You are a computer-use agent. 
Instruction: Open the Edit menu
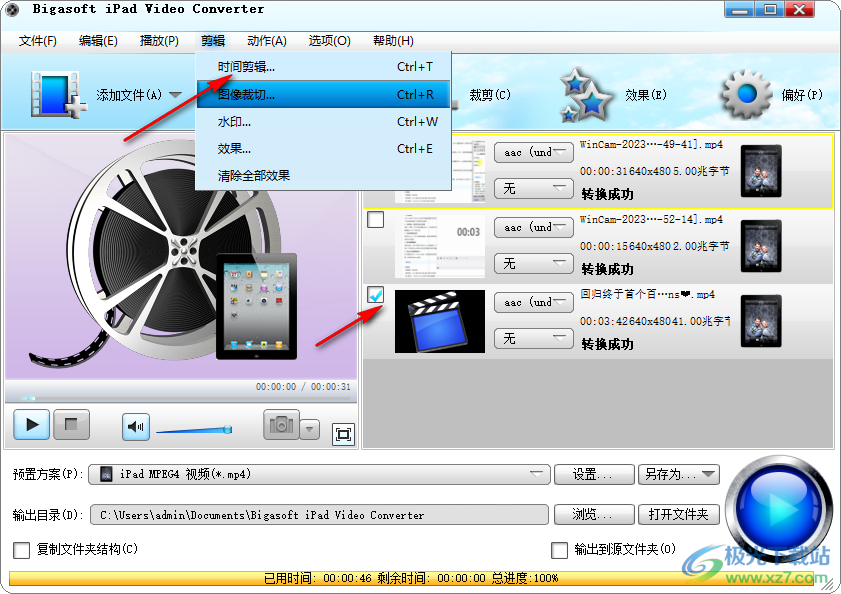coord(98,41)
